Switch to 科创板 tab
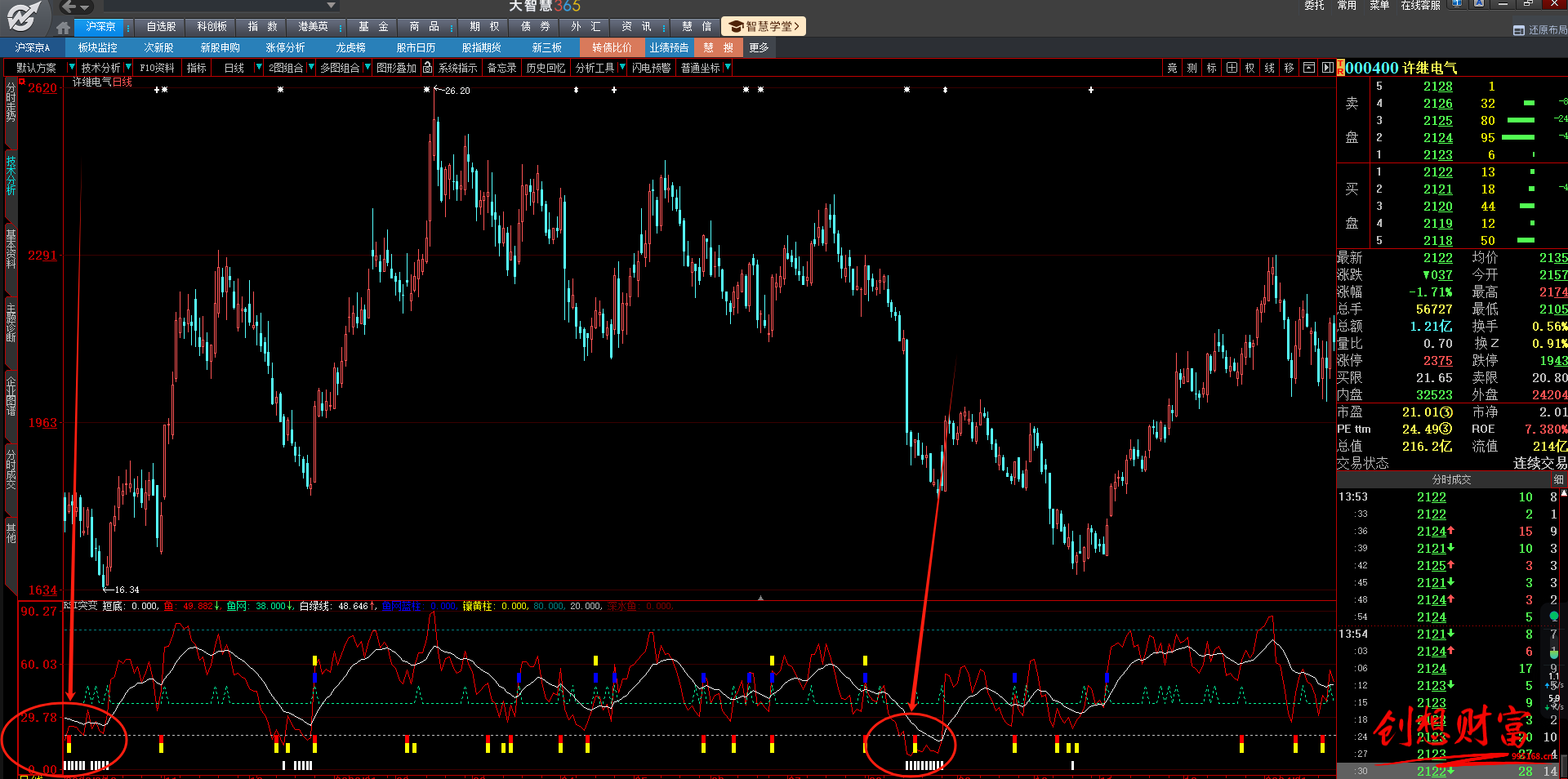 point(212,27)
